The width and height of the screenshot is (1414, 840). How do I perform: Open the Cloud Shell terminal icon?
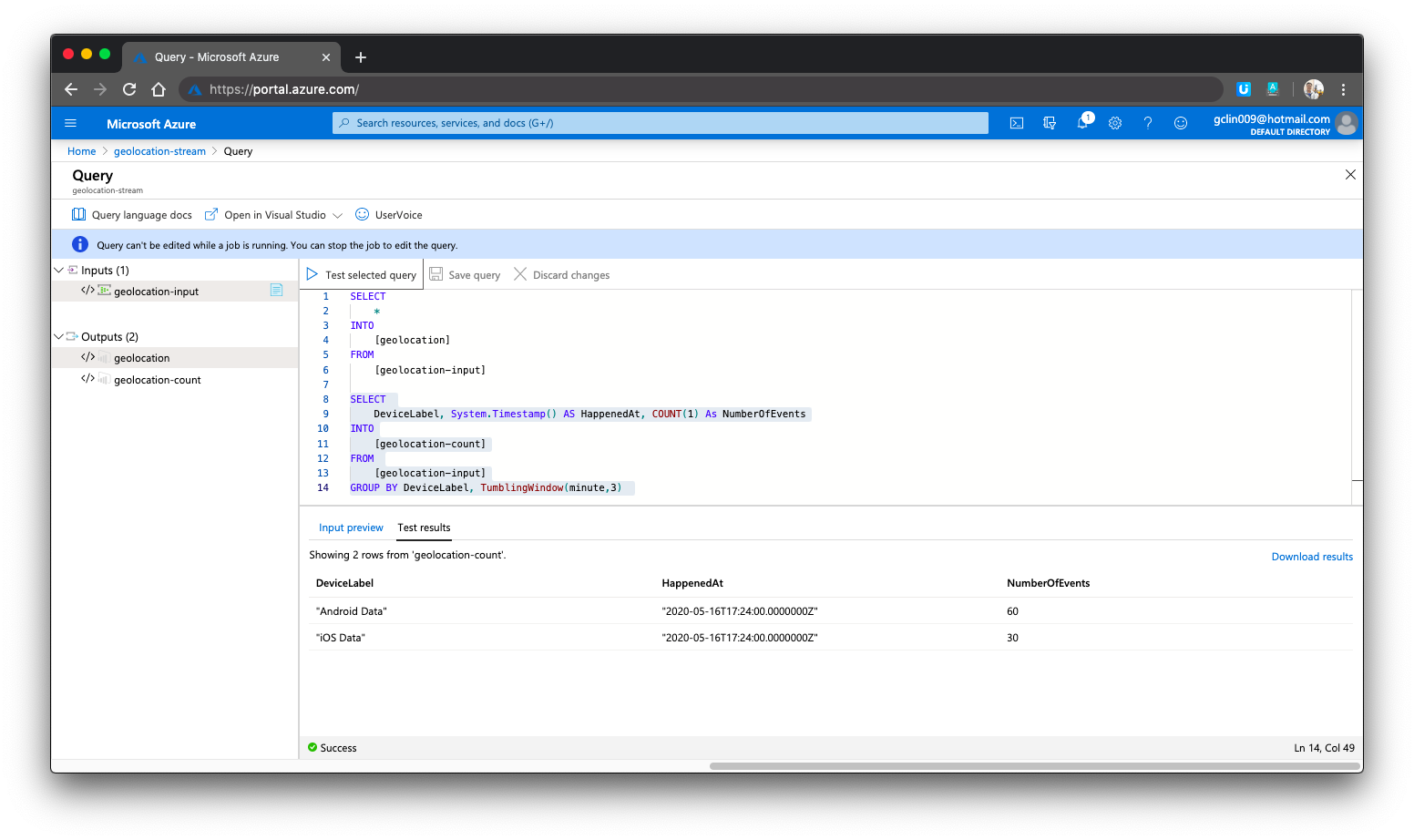pos(1017,122)
